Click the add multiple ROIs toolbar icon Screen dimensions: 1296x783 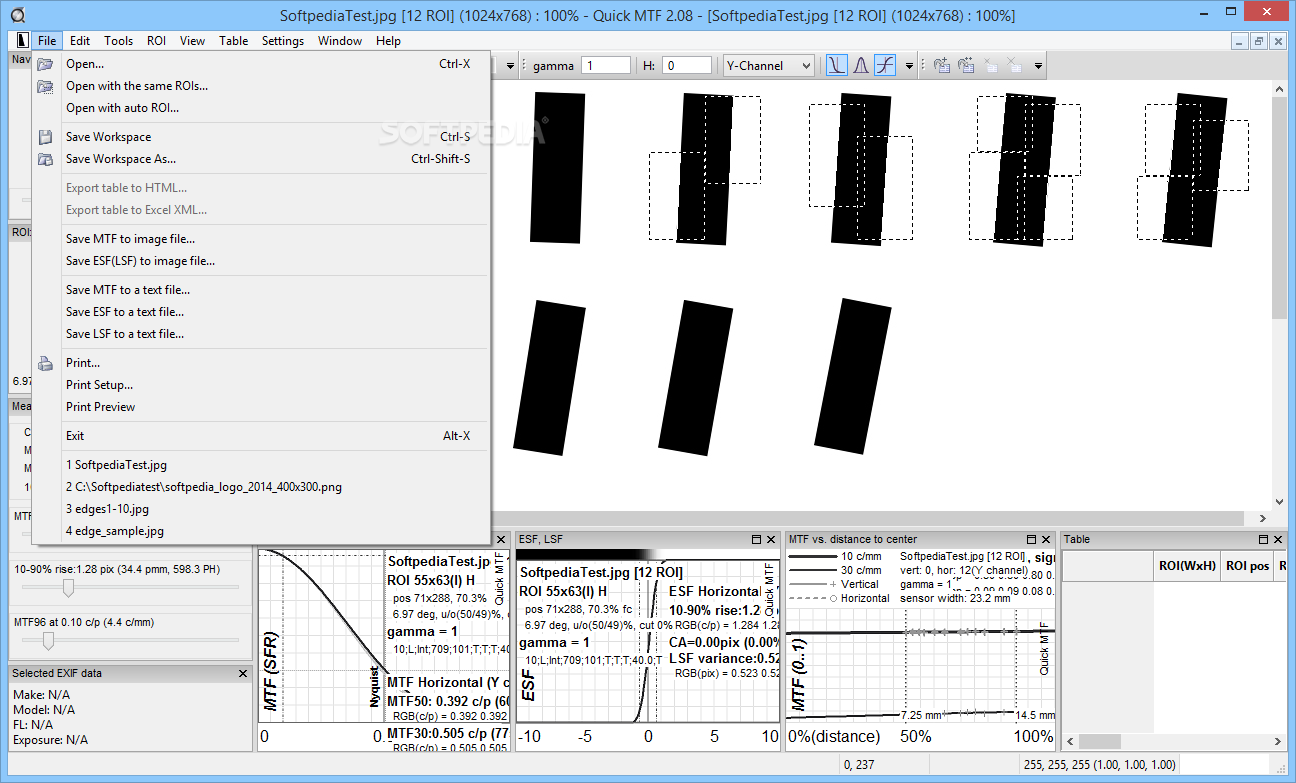pyautogui.click(x=966, y=66)
